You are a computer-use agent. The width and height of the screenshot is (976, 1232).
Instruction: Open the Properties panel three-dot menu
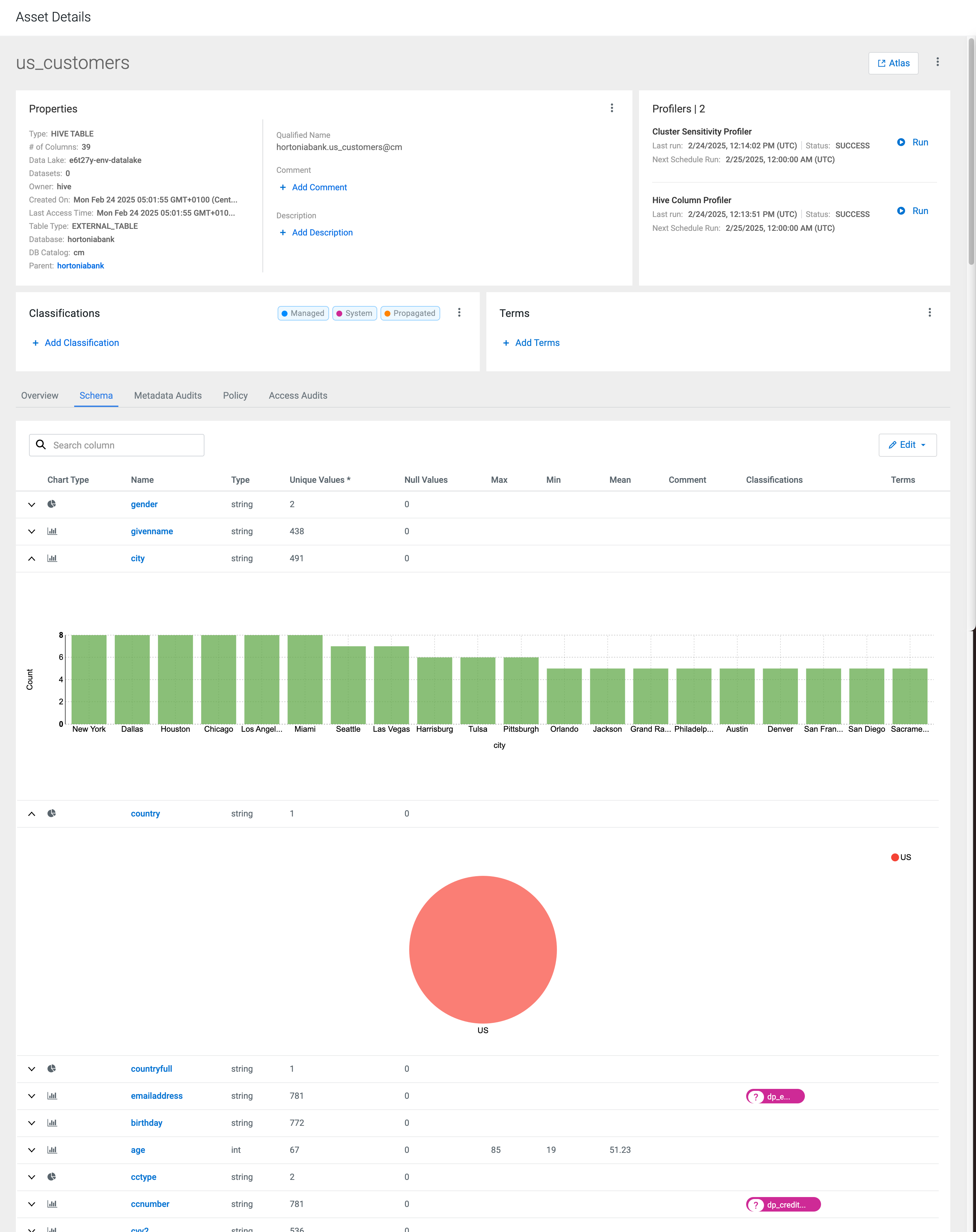point(611,108)
